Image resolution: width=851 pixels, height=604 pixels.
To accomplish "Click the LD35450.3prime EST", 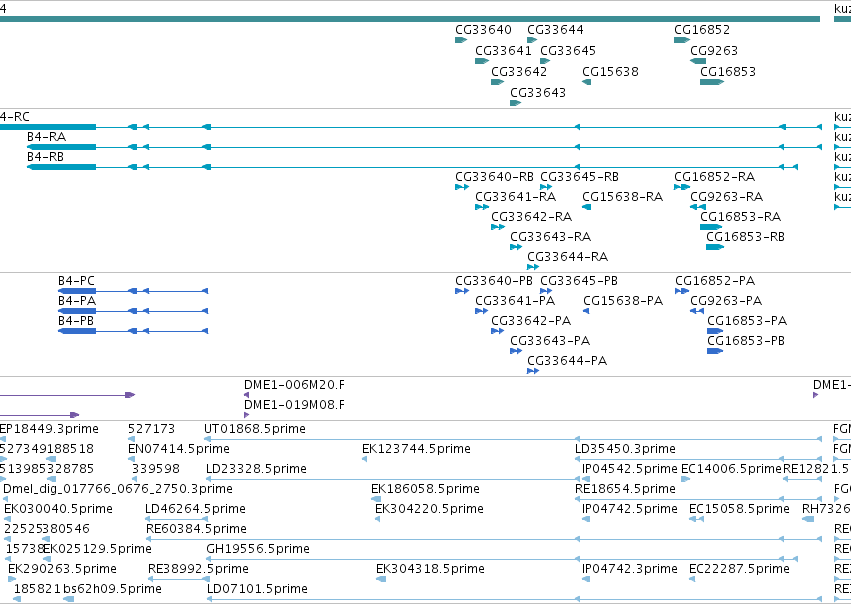I will (x=699, y=459).
